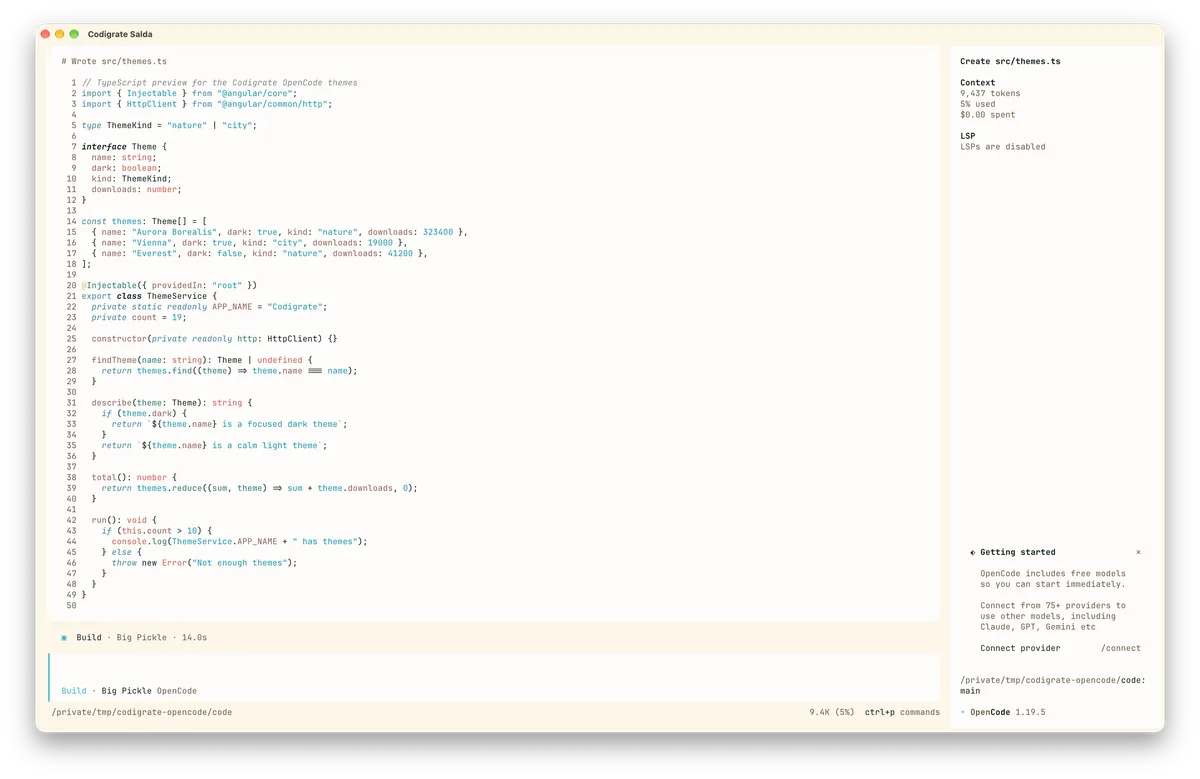The image size is (1200, 779).
Task: Click the "run(): void {" line
Action: (x=126, y=519)
